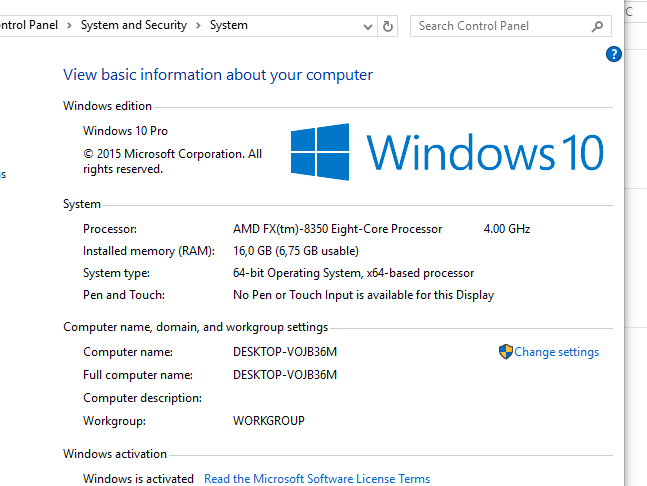Viewport: 647px width, 486px height.
Task: Click the refresh icon beside the address bar
Action: (387, 26)
